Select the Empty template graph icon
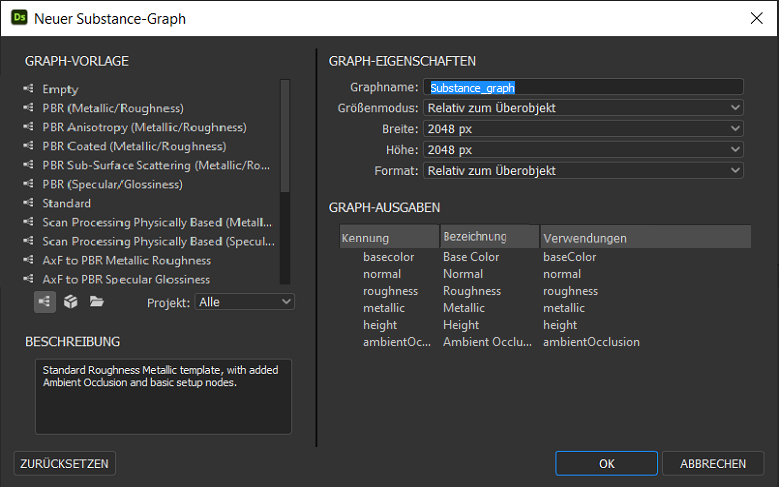Viewport: 779px width, 487px height. pos(28,89)
